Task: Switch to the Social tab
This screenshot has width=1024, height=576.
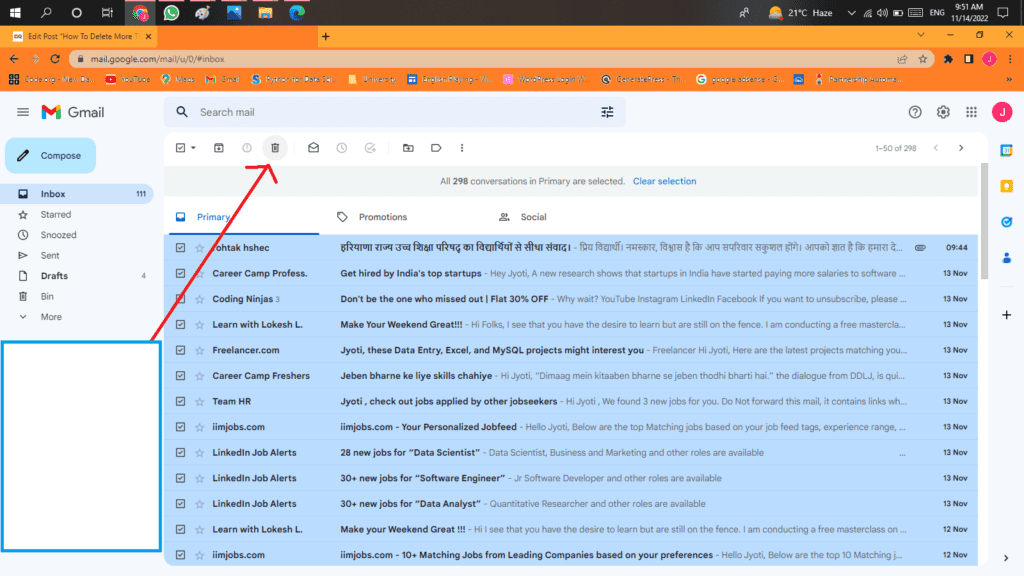Action: coord(523,217)
